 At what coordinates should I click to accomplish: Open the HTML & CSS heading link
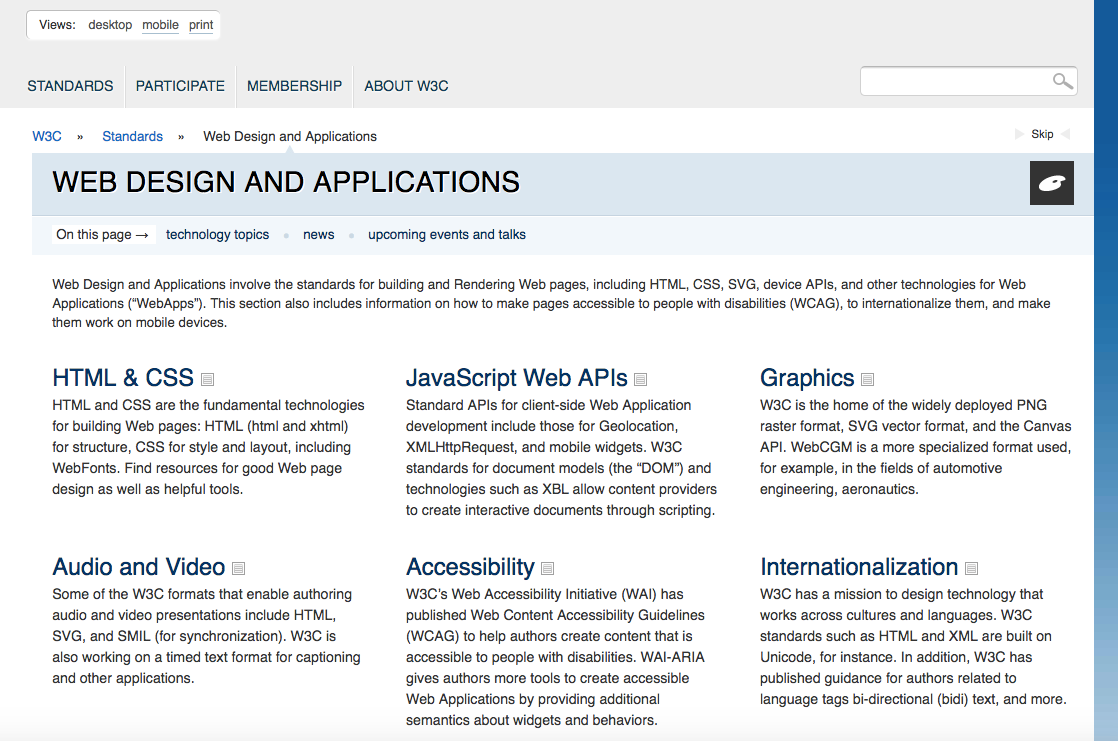pos(123,378)
